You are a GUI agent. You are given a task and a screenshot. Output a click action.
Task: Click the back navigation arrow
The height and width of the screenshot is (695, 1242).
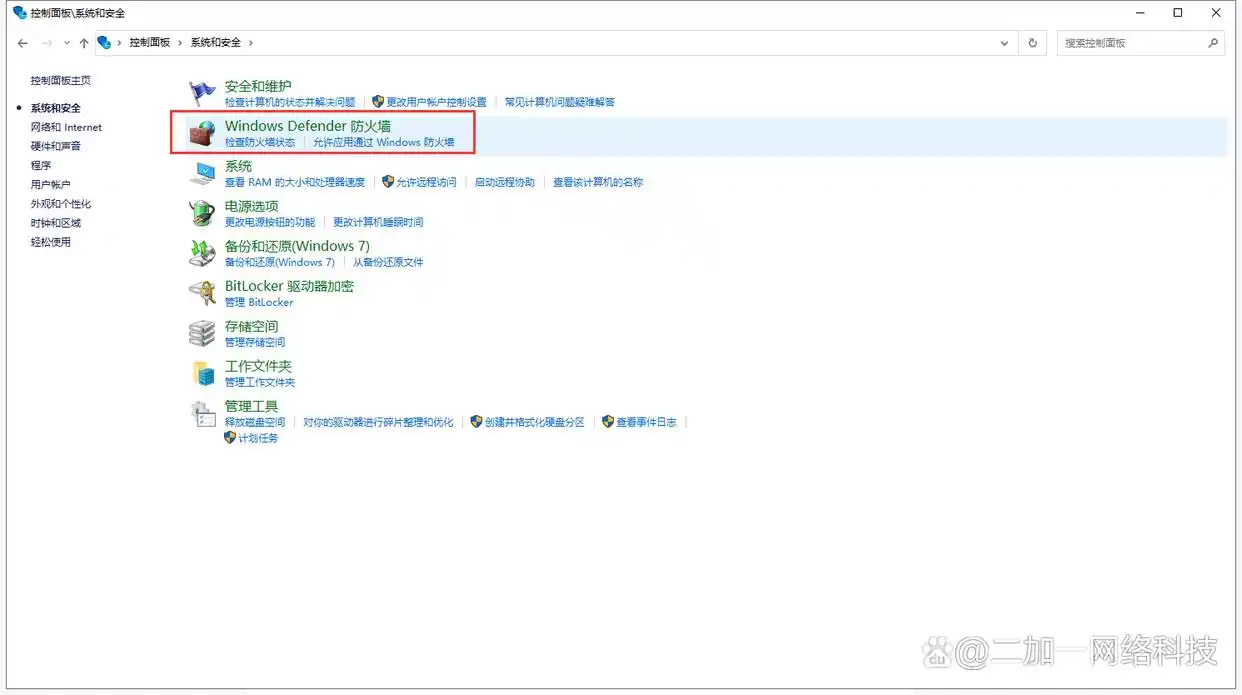22,43
